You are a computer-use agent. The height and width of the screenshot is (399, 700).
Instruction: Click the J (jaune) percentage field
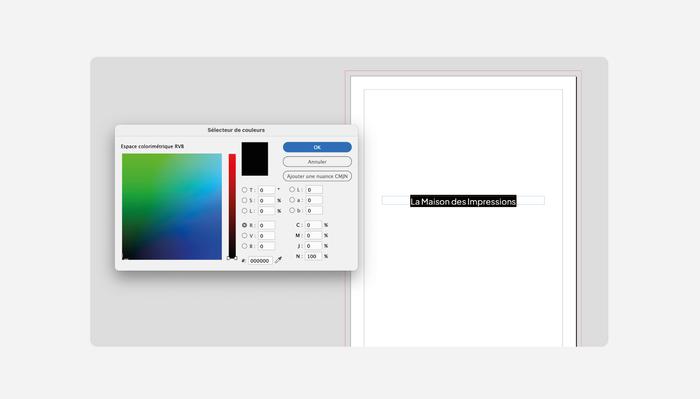coord(313,246)
